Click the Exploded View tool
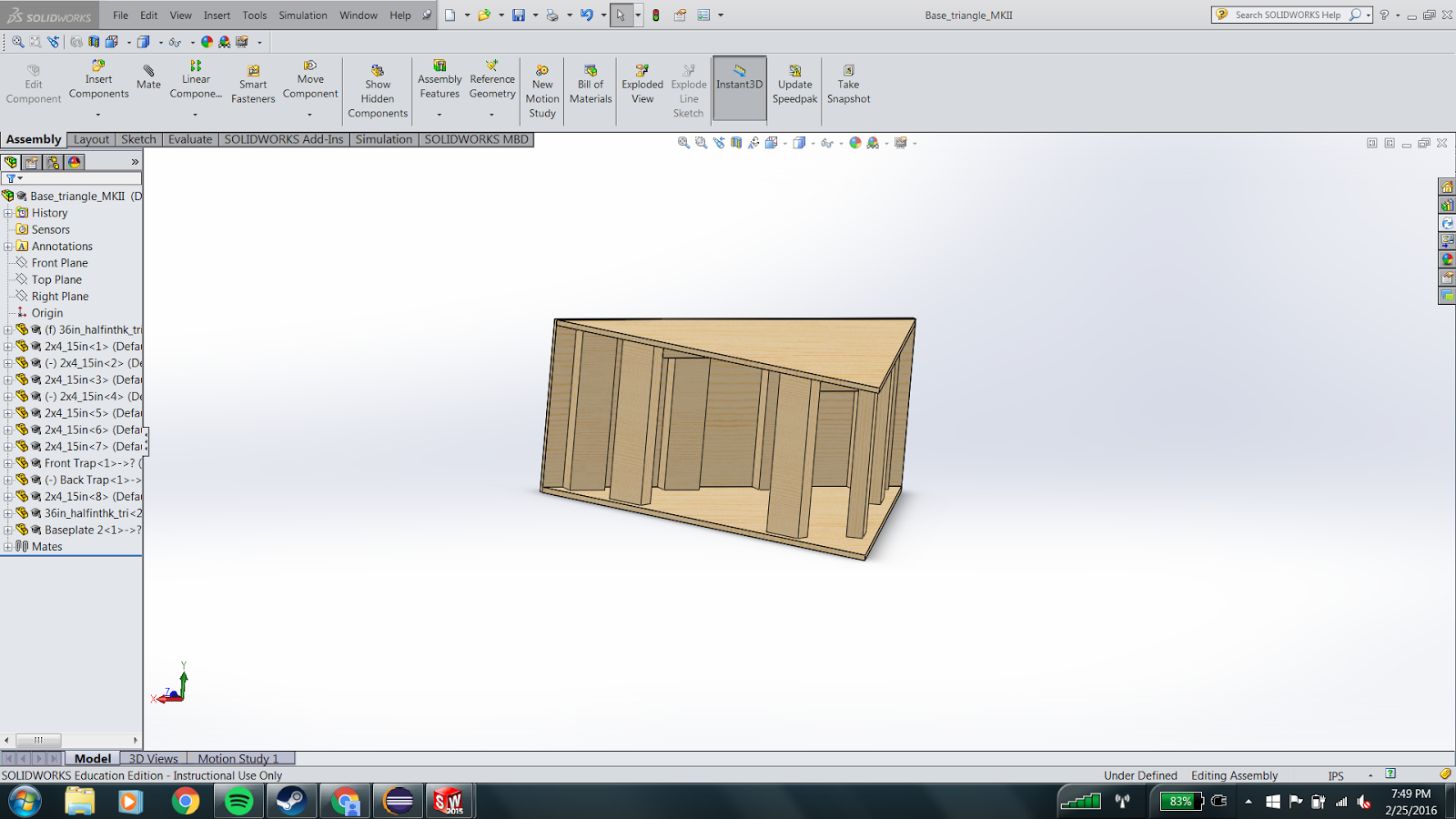1456x819 pixels. [642, 85]
